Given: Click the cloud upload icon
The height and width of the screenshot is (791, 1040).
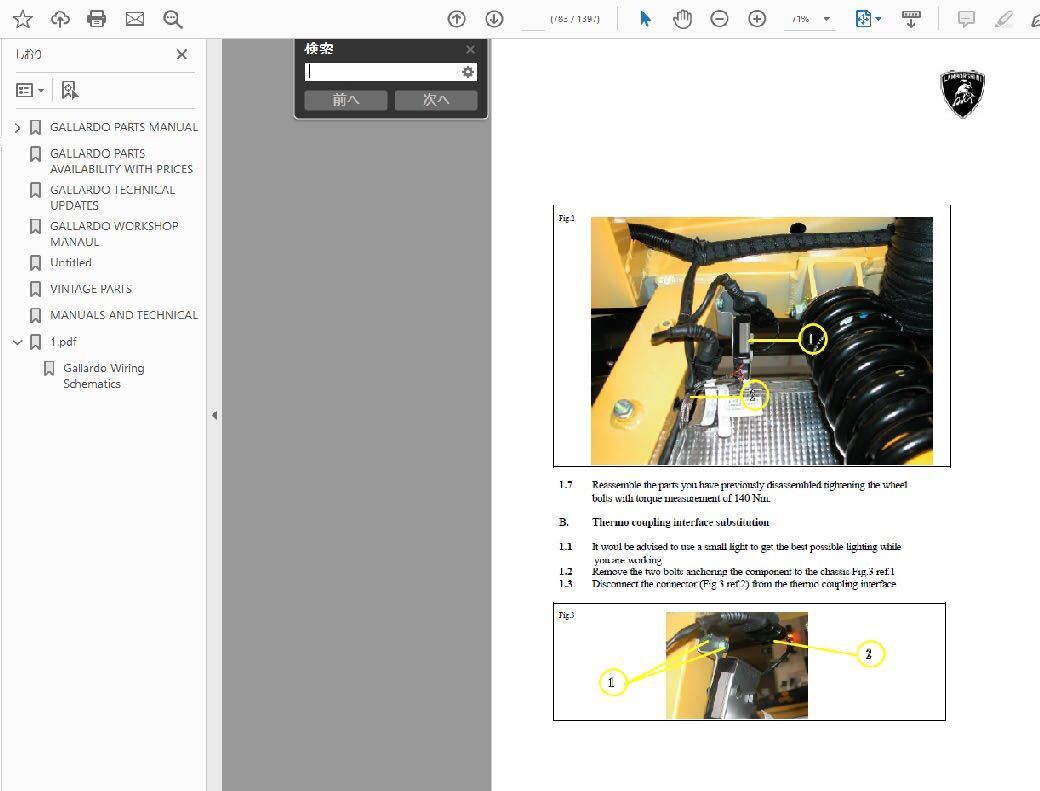Looking at the screenshot, I should (60, 19).
